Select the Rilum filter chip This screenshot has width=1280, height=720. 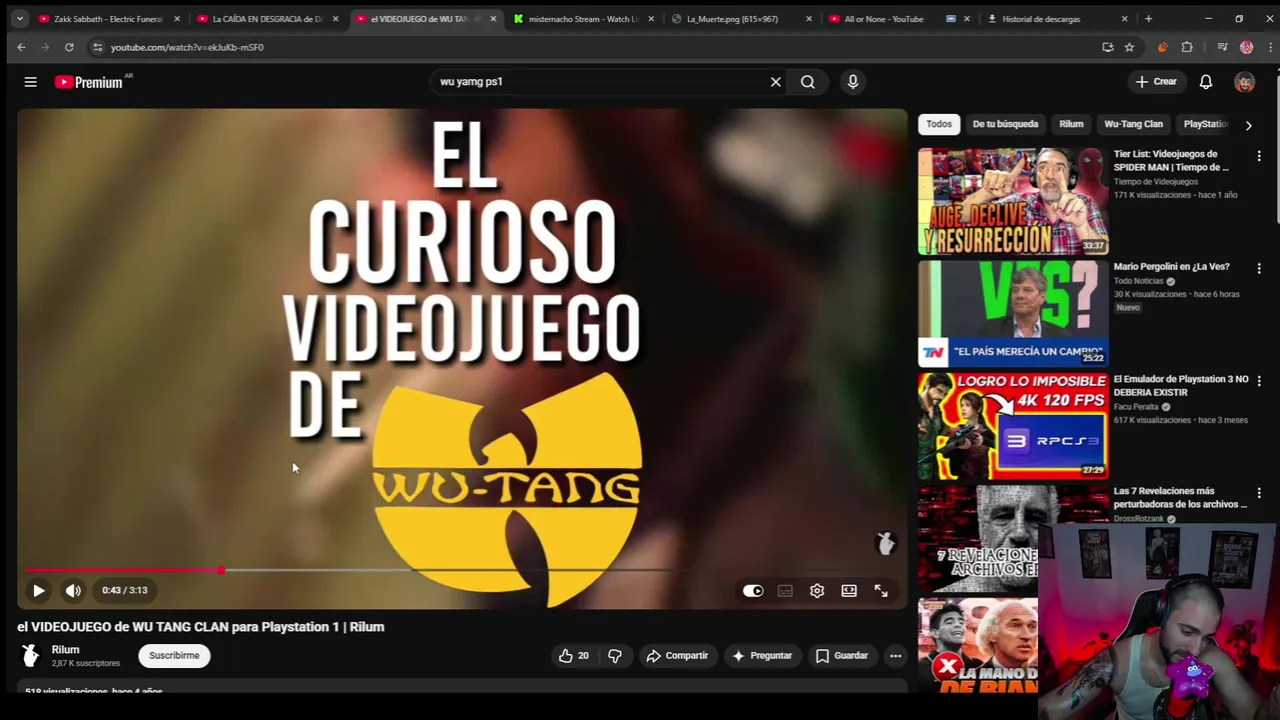[x=1071, y=124]
